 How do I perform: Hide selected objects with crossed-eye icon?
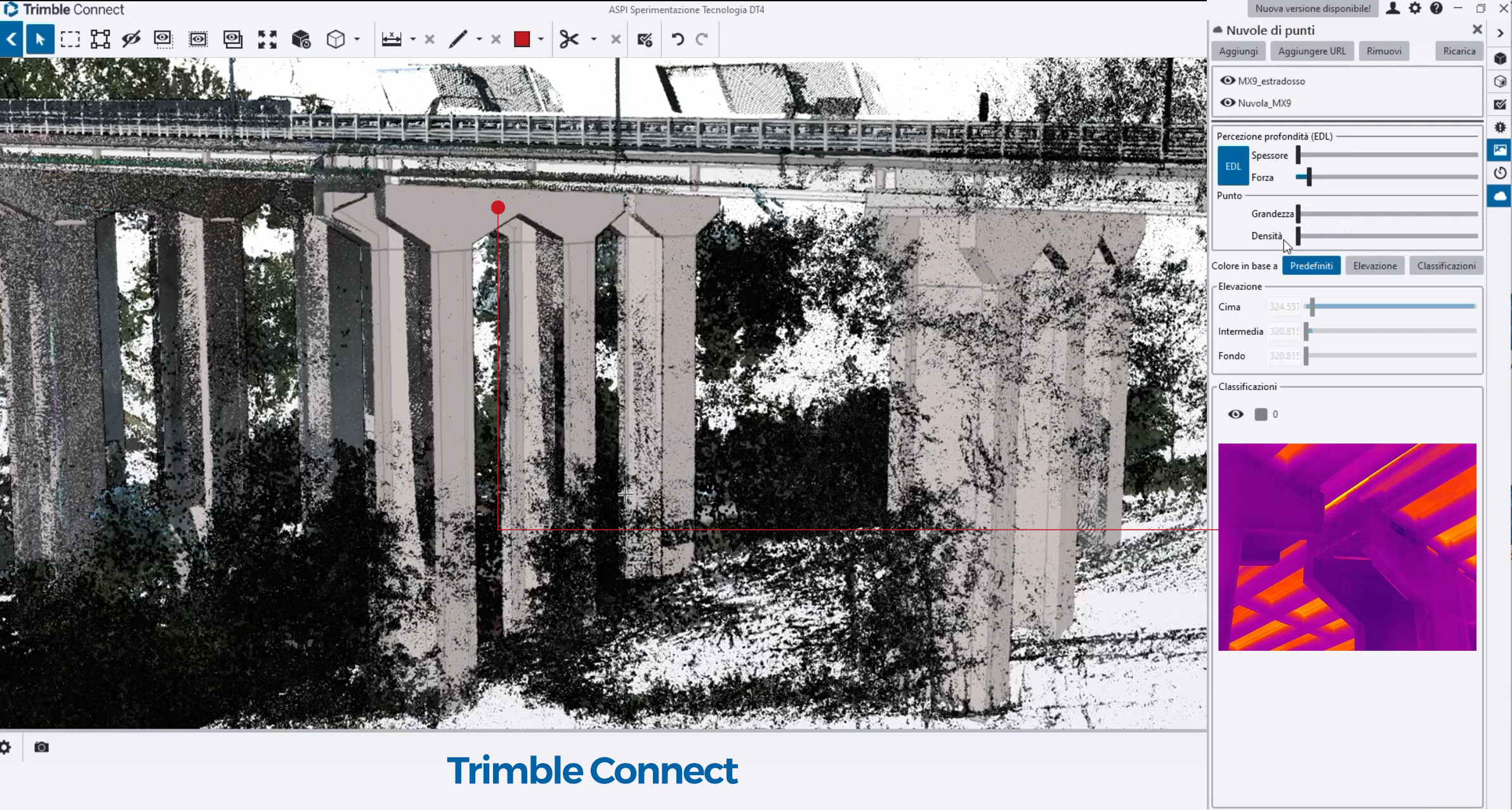click(x=131, y=39)
